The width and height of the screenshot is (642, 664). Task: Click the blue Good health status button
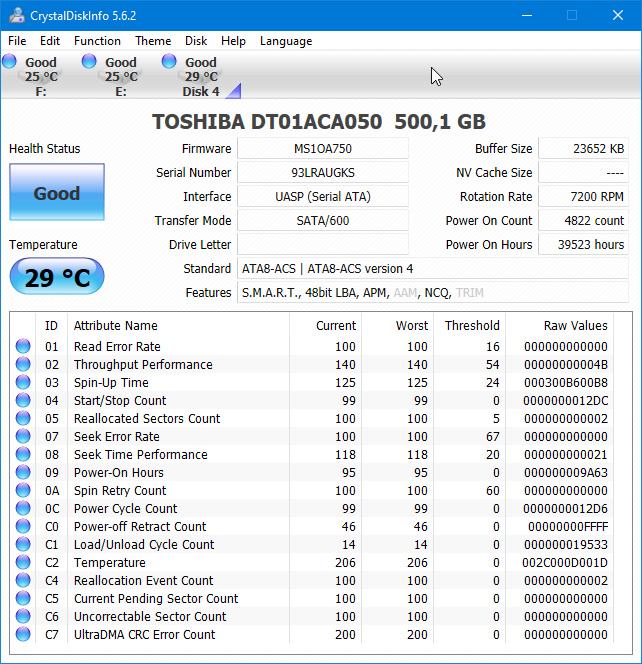(x=56, y=193)
